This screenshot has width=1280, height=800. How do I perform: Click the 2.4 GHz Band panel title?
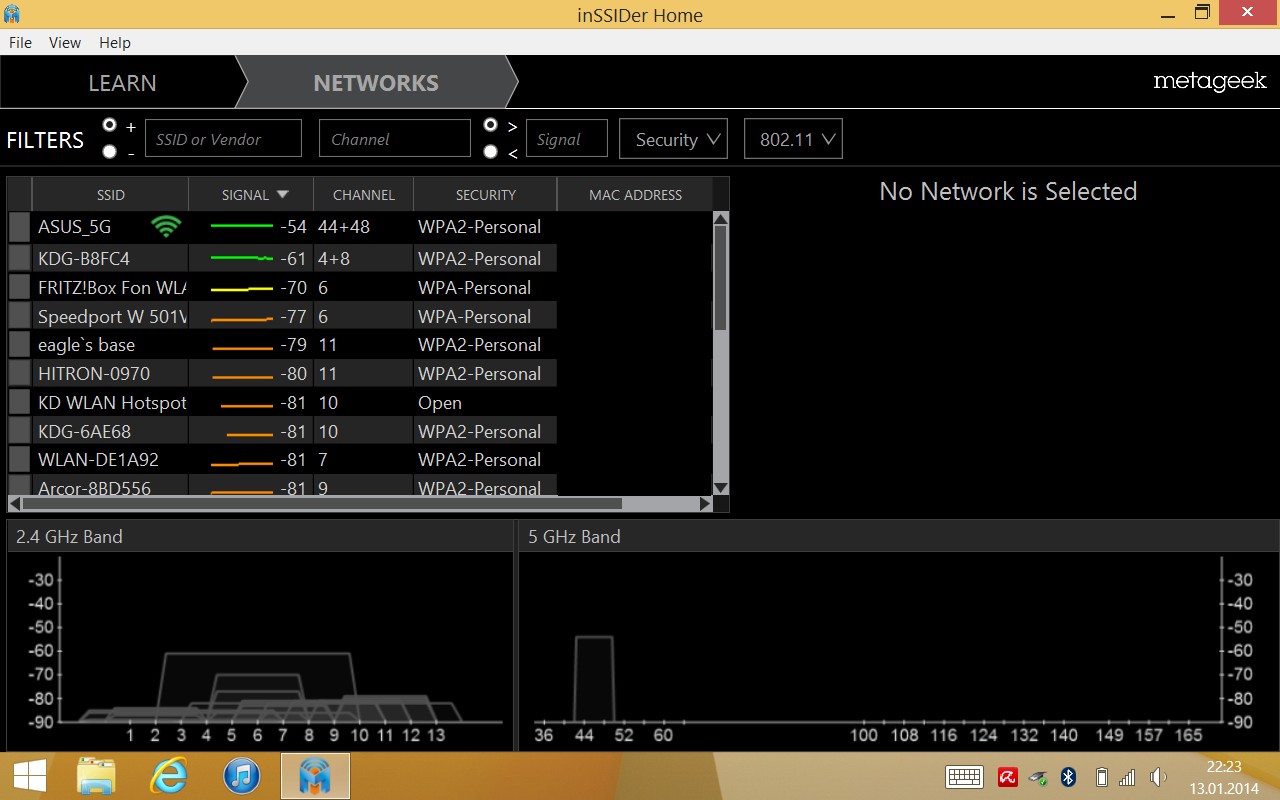pyautogui.click(x=69, y=537)
